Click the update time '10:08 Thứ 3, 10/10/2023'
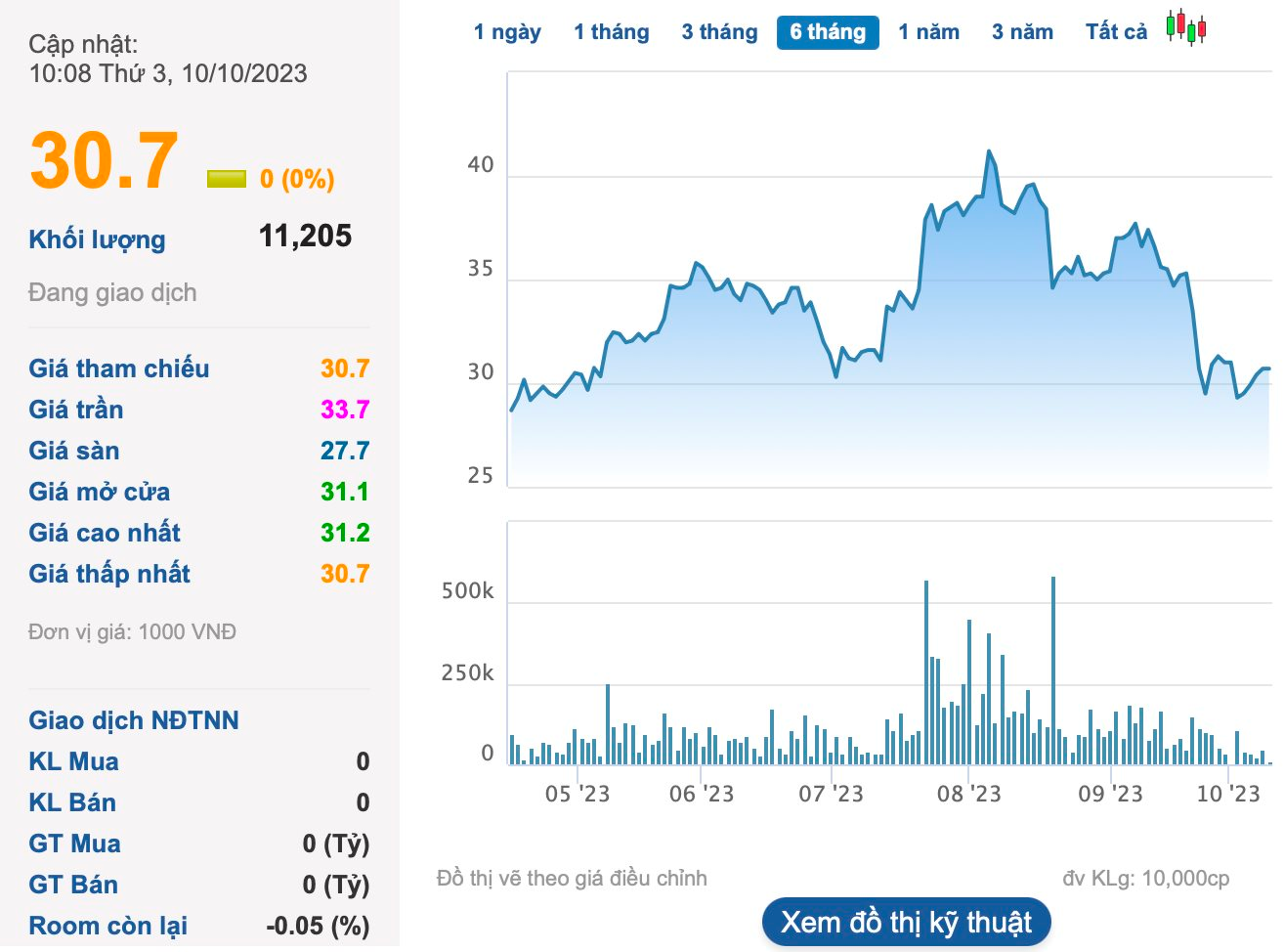Image resolution: width=1284 pixels, height=952 pixels. (x=168, y=73)
